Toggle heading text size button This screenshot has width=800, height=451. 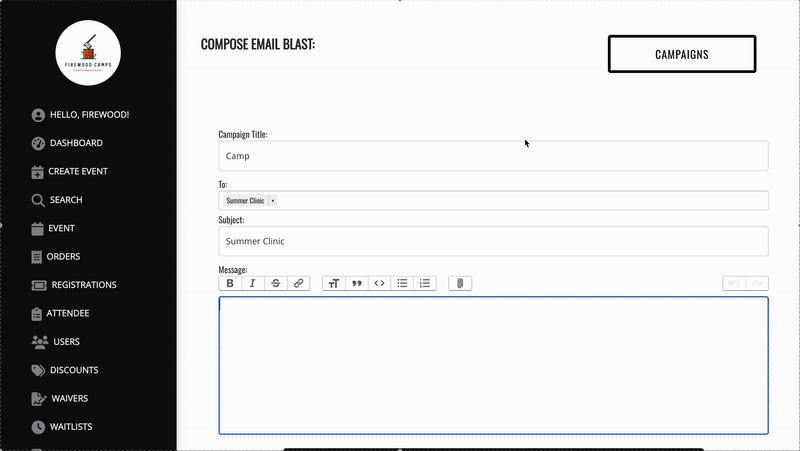334,283
